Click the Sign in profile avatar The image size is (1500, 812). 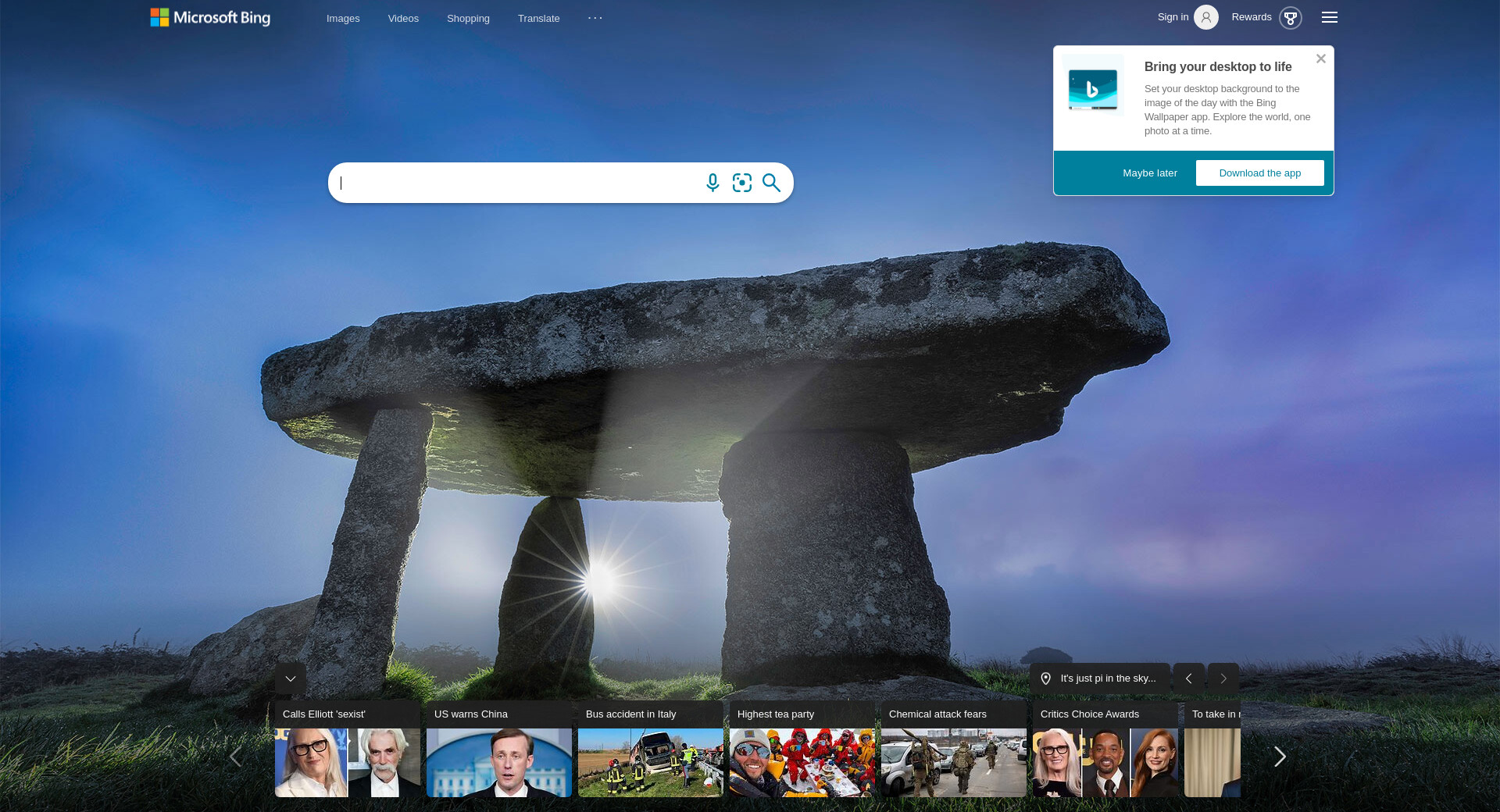(x=1205, y=17)
